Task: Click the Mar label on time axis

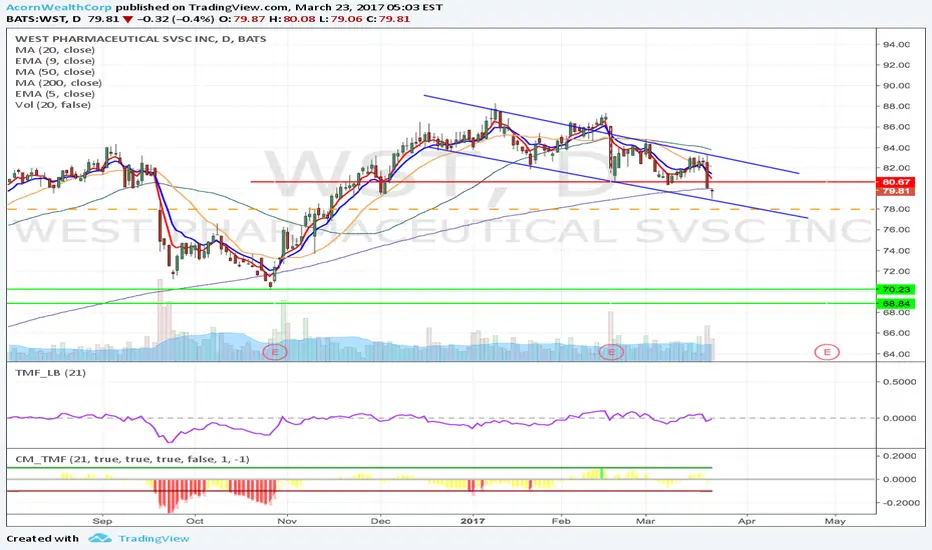Action: [646, 521]
